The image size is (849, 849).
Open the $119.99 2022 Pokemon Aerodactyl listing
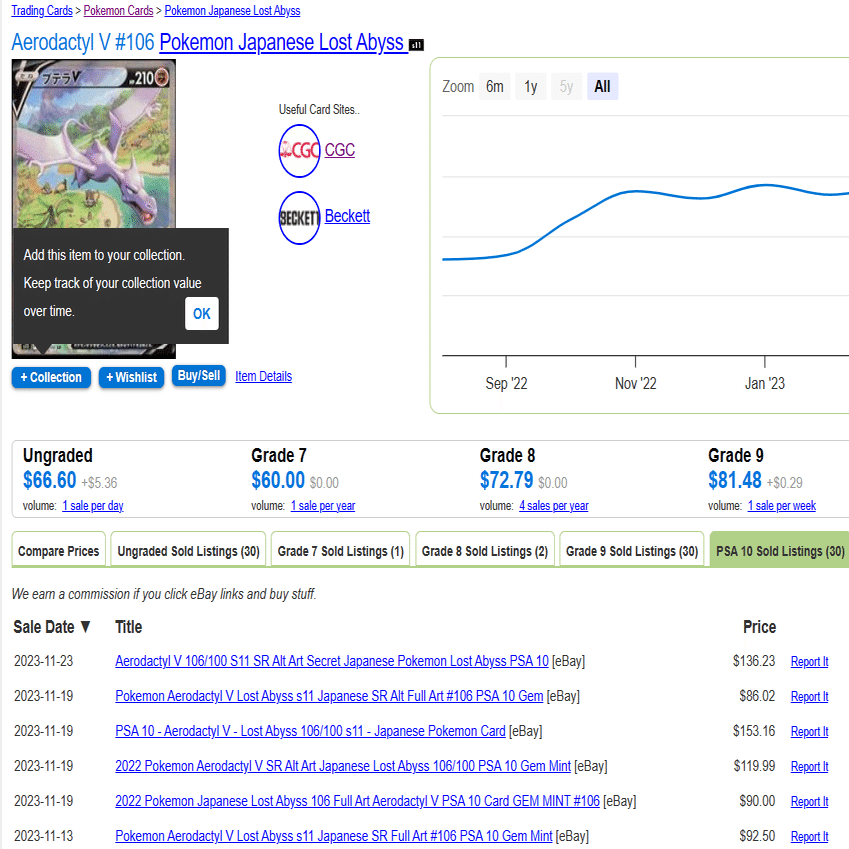[343, 766]
